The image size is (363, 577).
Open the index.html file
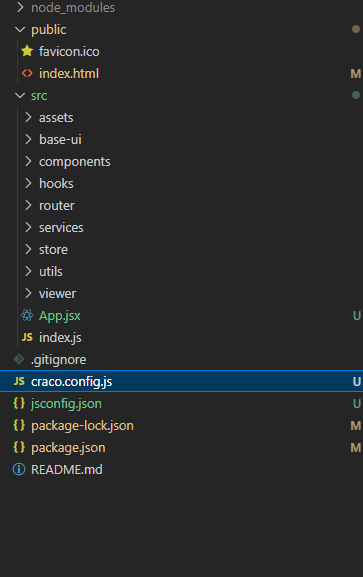[69, 73]
